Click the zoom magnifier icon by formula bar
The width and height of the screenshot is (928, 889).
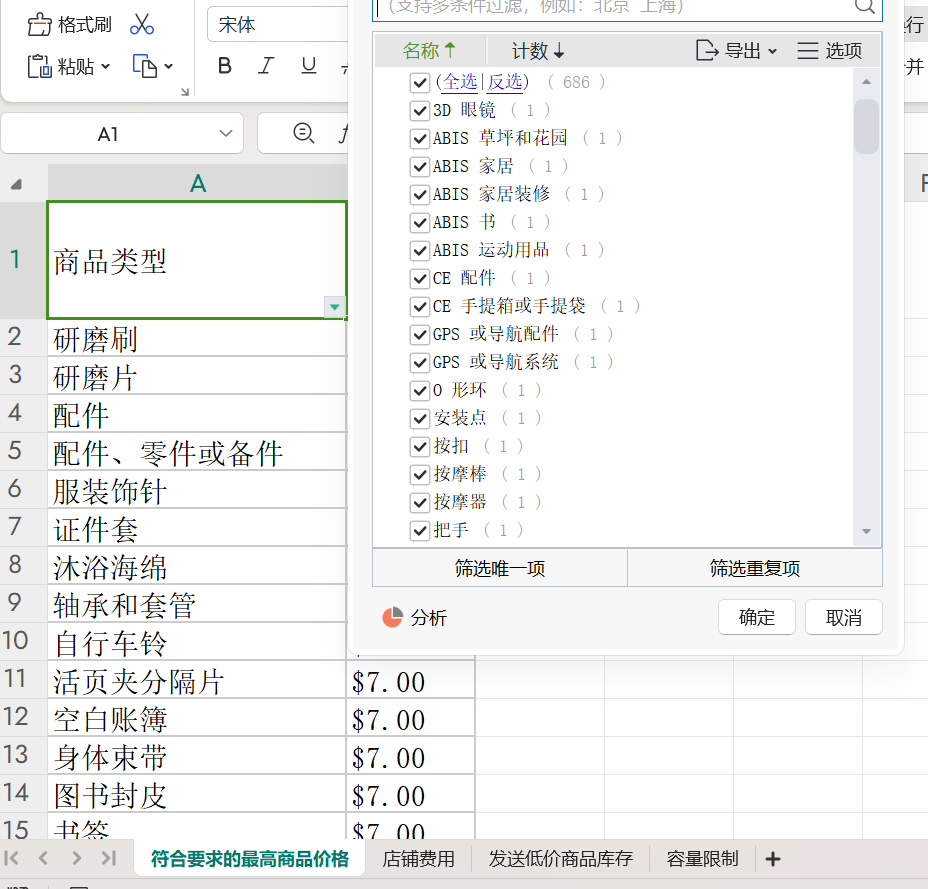304,133
